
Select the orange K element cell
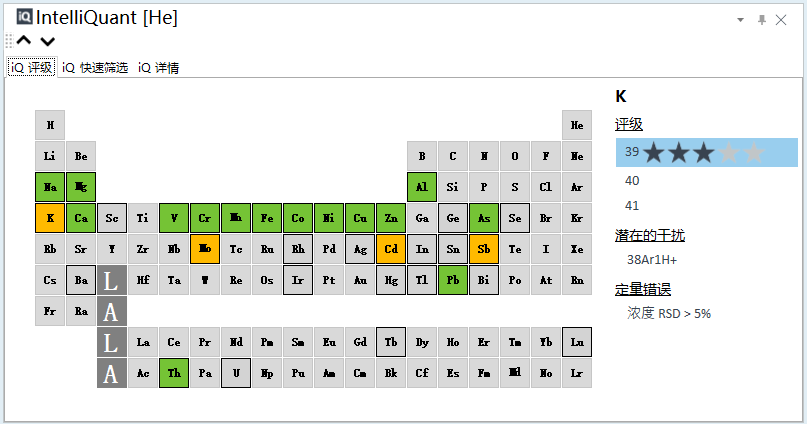click(x=50, y=218)
